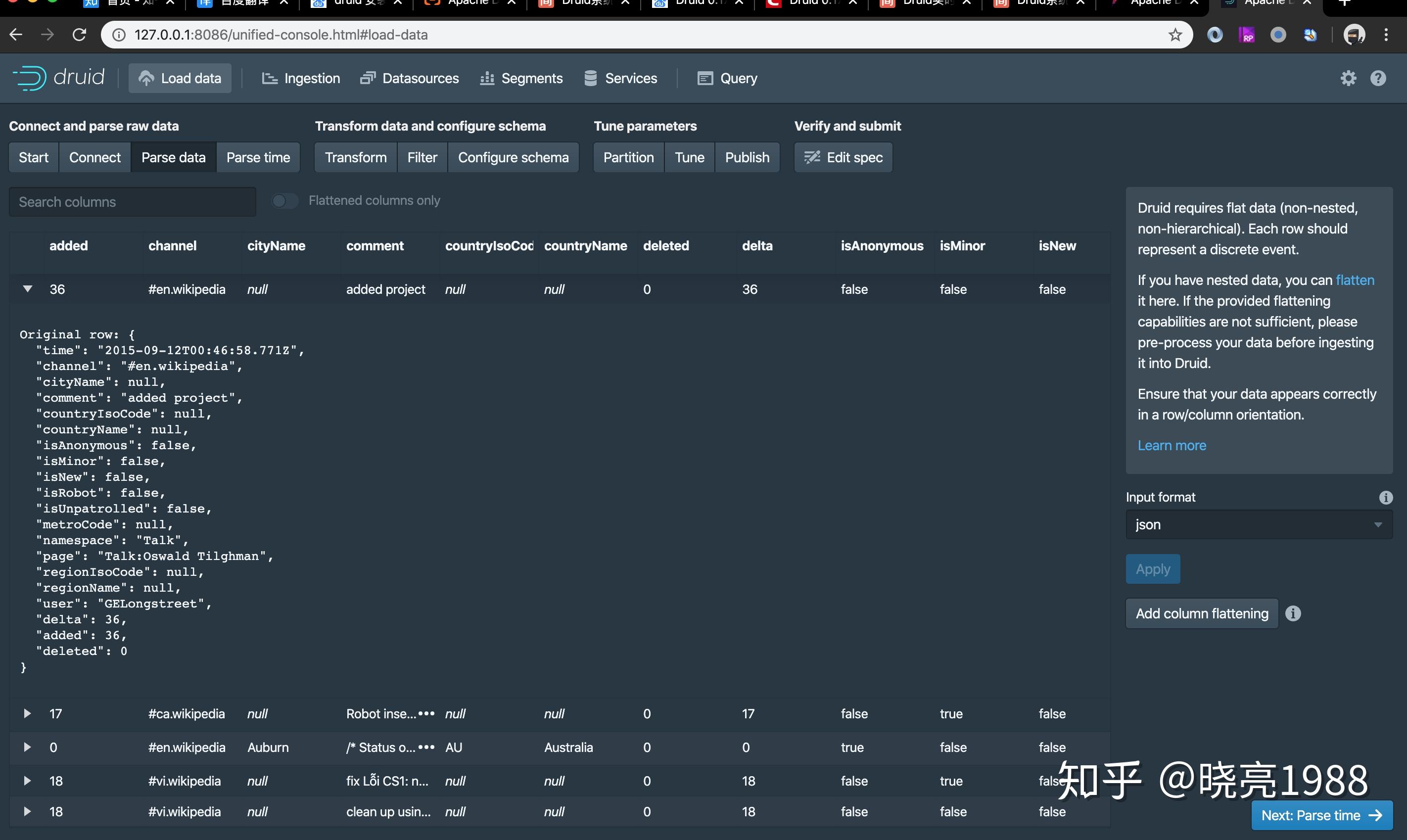Collapse the expanded first data row

27,289
